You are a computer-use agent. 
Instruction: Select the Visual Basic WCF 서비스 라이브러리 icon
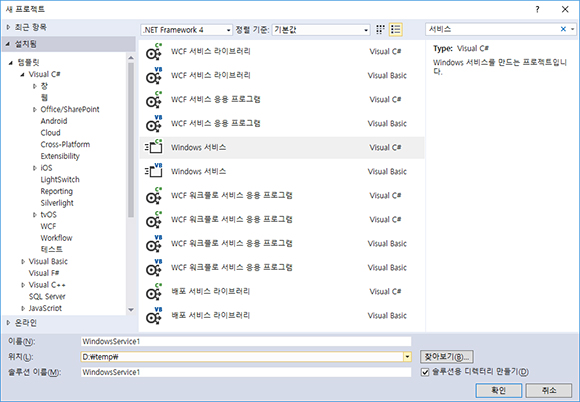[154, 76]
